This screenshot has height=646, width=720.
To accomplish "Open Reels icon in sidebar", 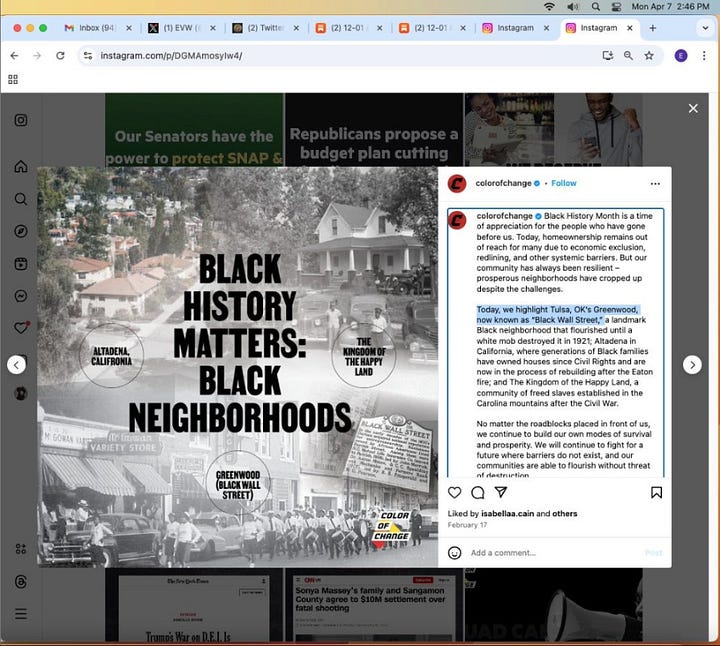I will [21, 264].
